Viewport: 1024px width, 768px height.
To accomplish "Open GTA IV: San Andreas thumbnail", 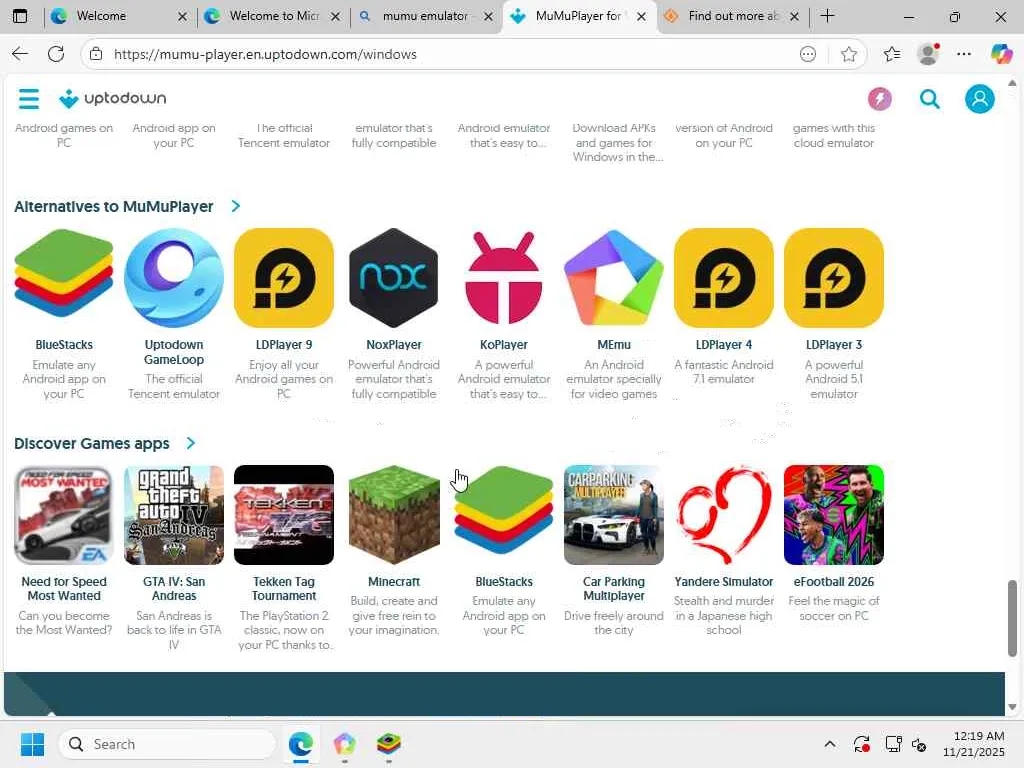I will (x=174, y=515).
